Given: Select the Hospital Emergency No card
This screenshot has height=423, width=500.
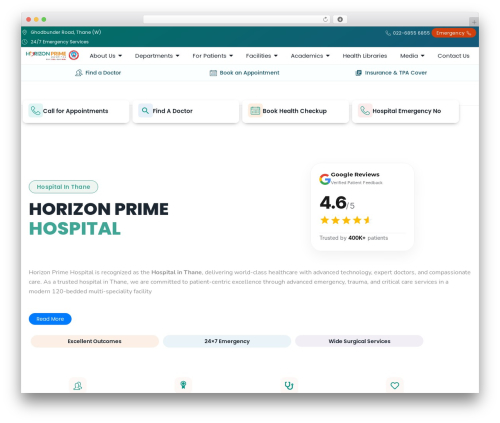Looking at the screenshot, I should tap(406, 111).
